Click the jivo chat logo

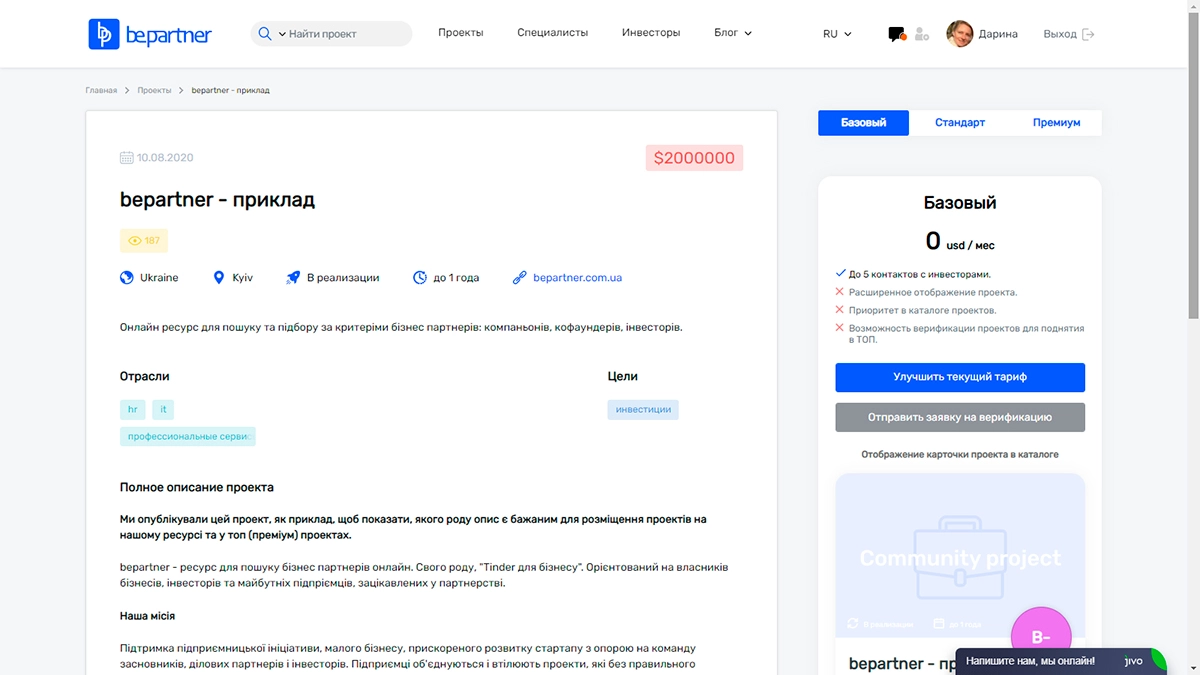1134,661
